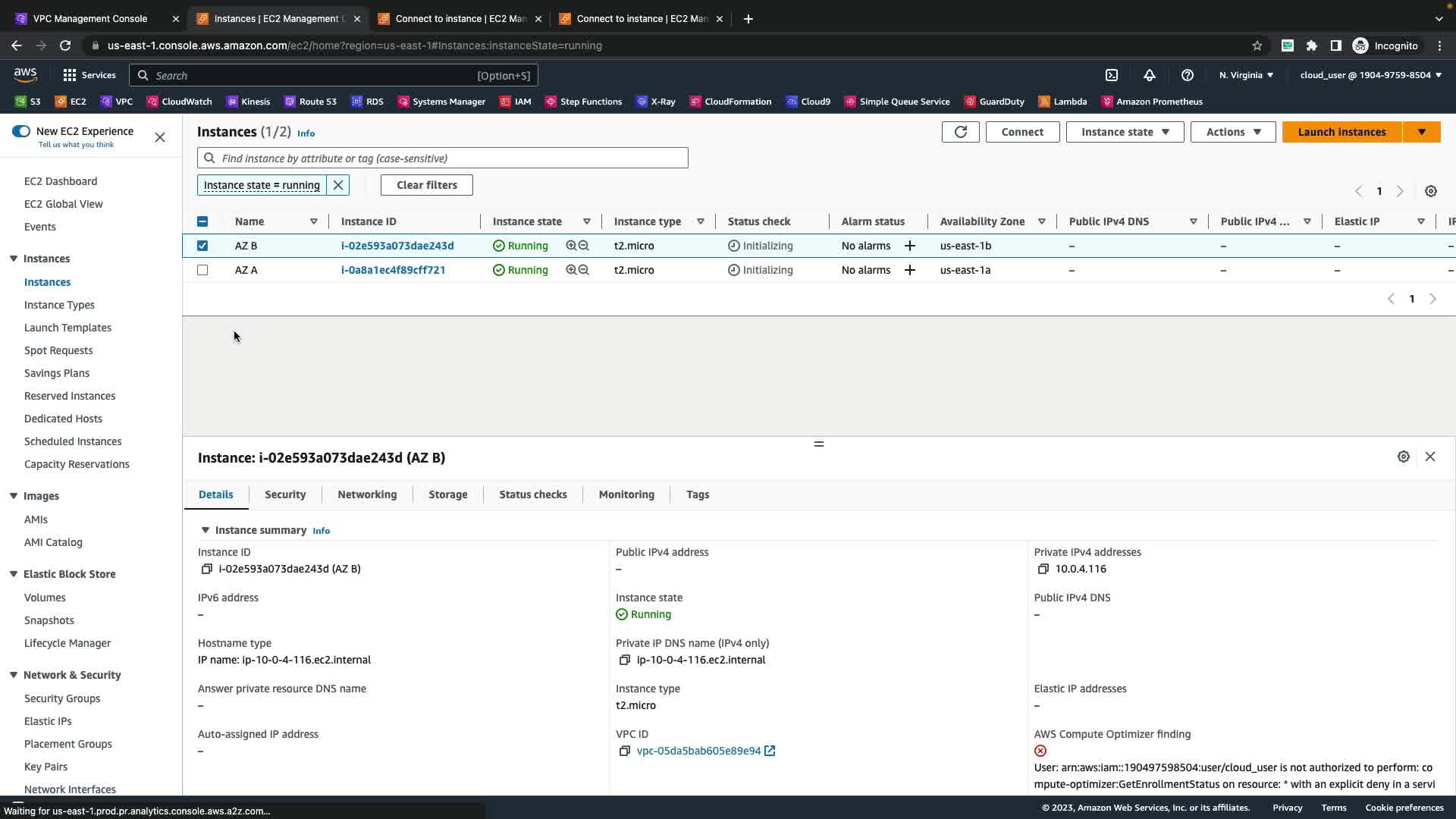Click the refresh instances icon button
Viewport: 1456px width, 819px height.
(x=960, y=132)
